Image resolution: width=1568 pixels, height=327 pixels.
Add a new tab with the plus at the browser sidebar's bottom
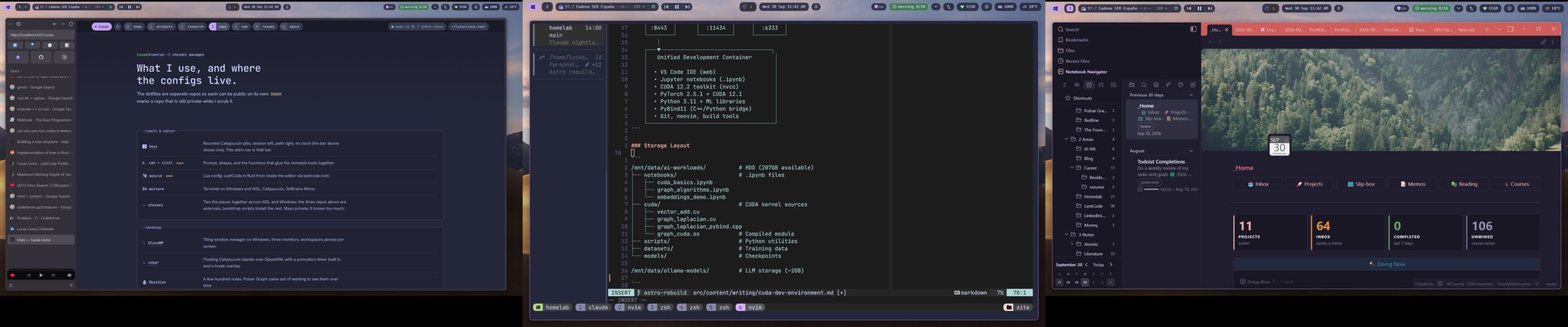click(x=71, y=285)
